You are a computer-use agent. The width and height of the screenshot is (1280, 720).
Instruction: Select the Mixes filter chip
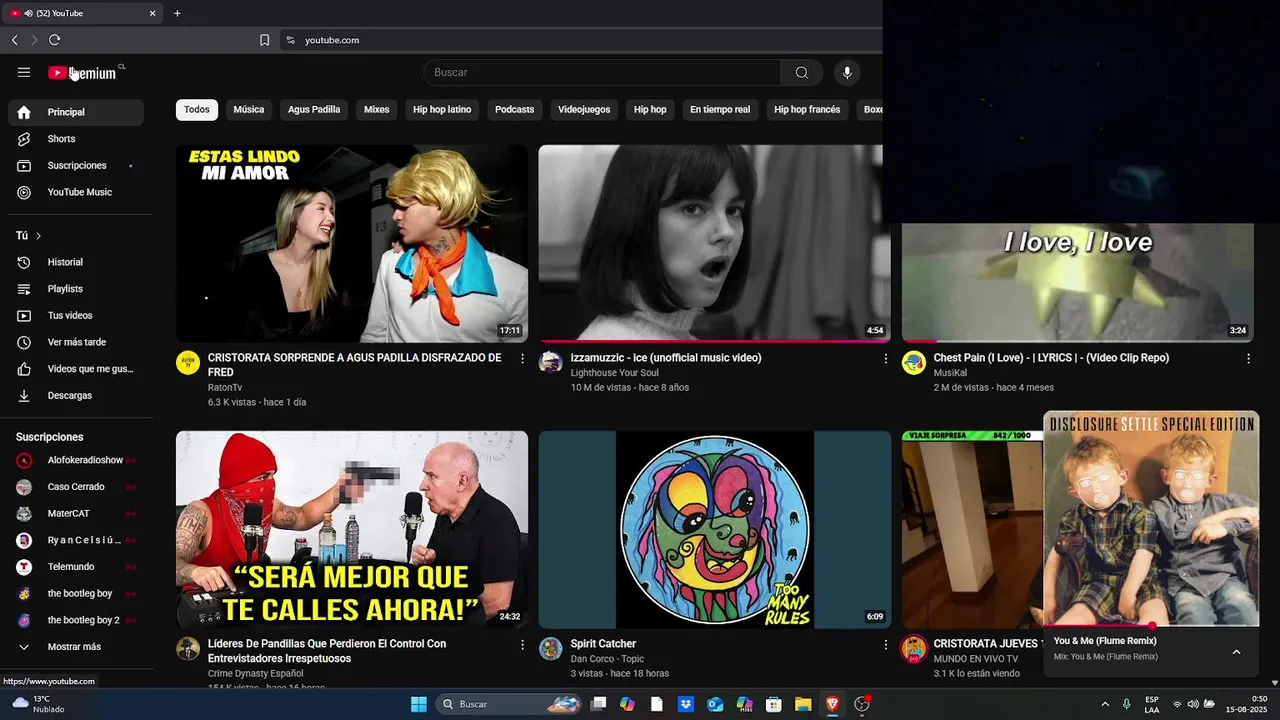[377, 110]
